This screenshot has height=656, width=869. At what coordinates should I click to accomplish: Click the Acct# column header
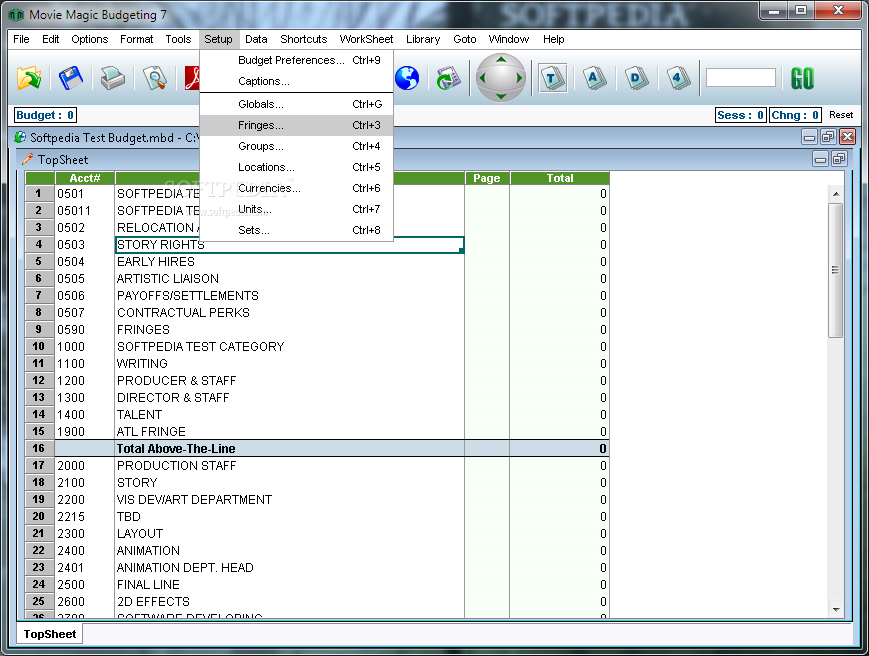(85, 178)
